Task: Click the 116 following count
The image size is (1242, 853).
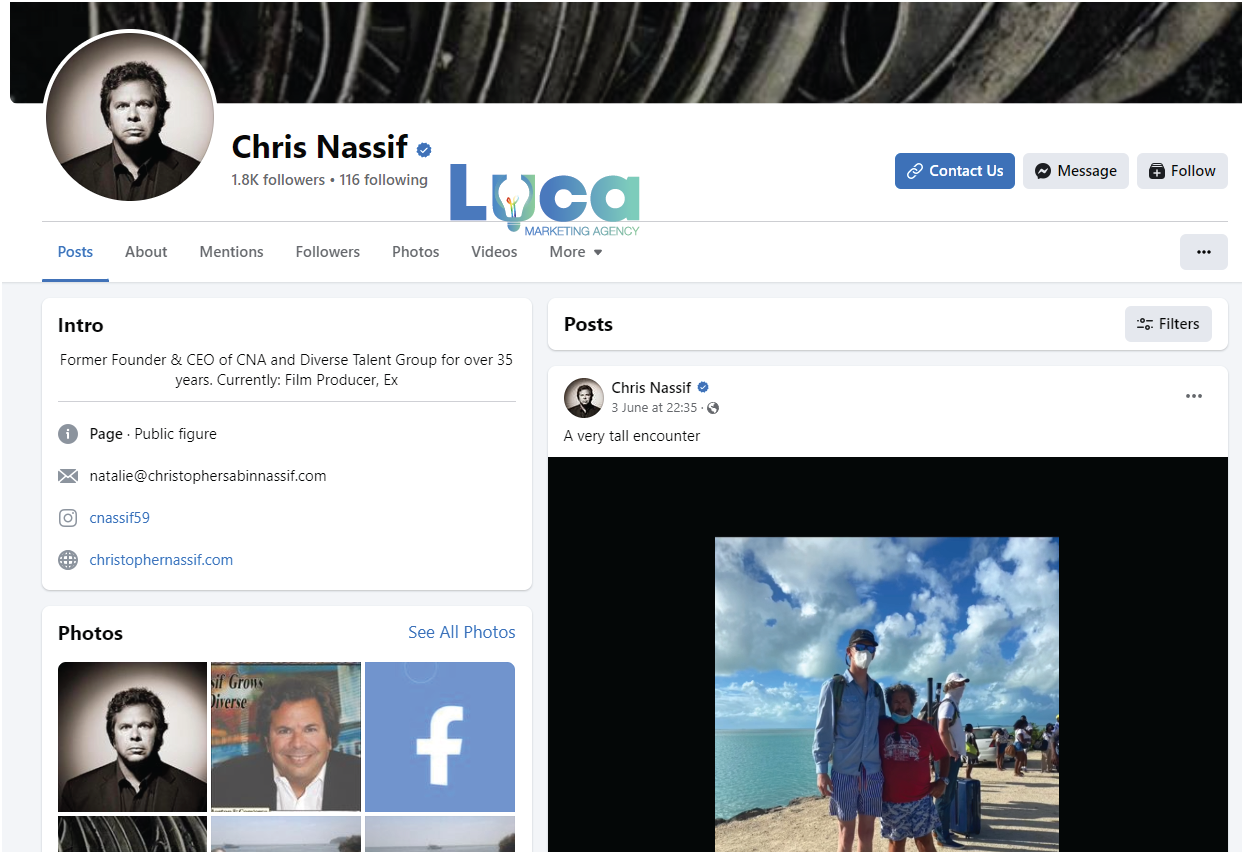Action: tap(384, 180)
